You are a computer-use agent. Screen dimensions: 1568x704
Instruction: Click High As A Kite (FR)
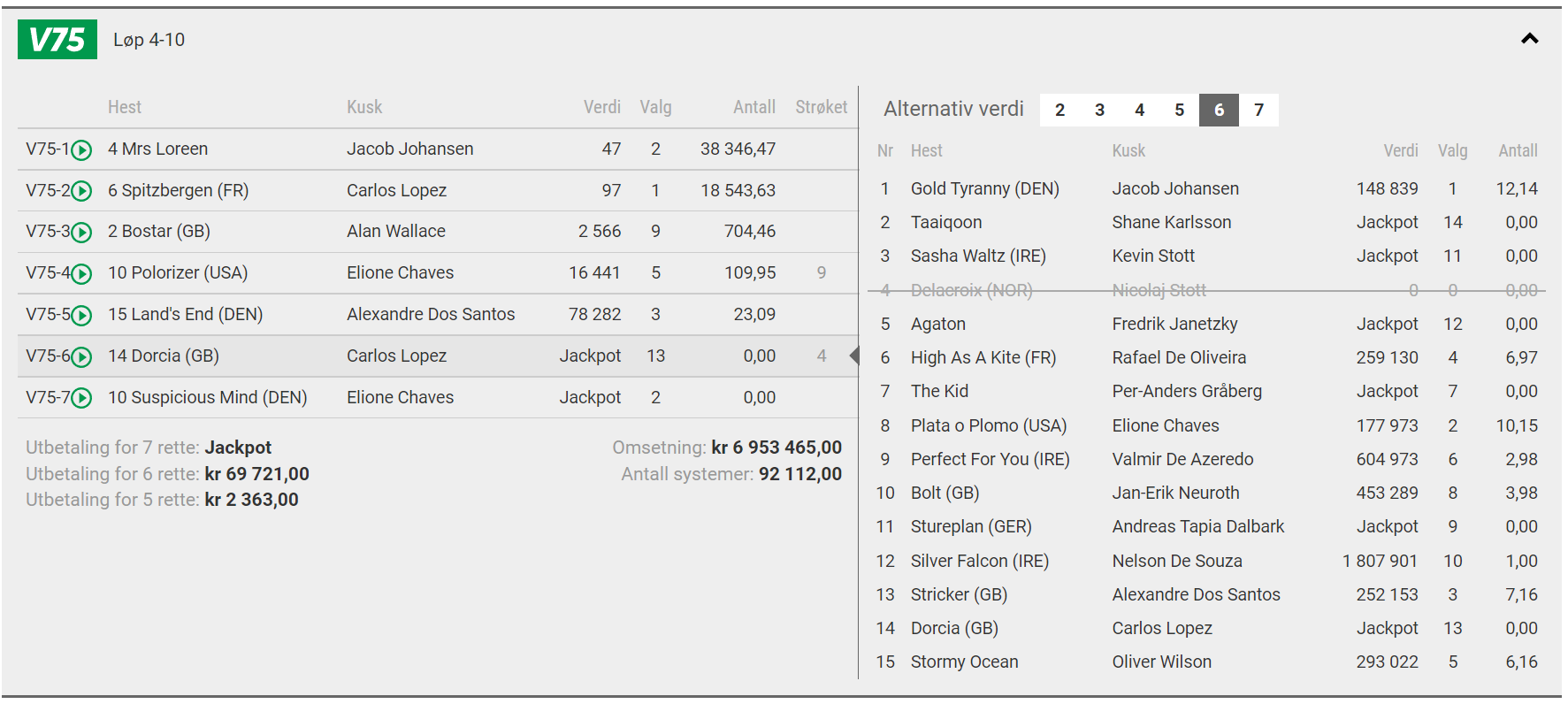tap(983, 357)
